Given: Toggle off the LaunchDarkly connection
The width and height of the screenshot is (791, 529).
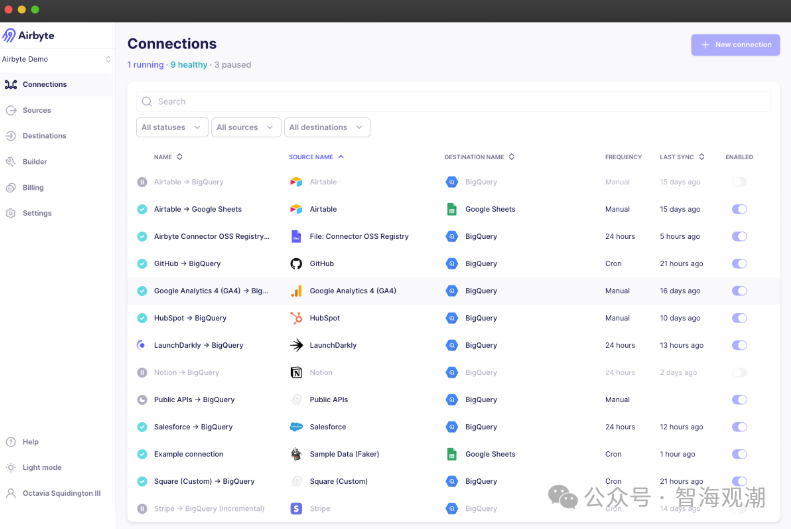Looking at the screenshot, I should tap(739, 345).
